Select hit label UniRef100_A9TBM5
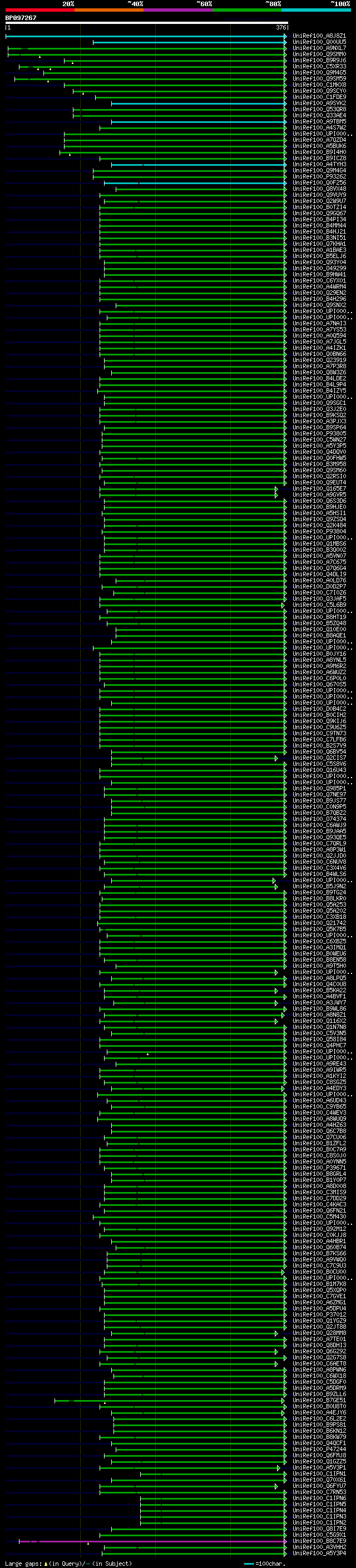Image resolution: width=356 pixels, height=1568 pixels. 319,121
